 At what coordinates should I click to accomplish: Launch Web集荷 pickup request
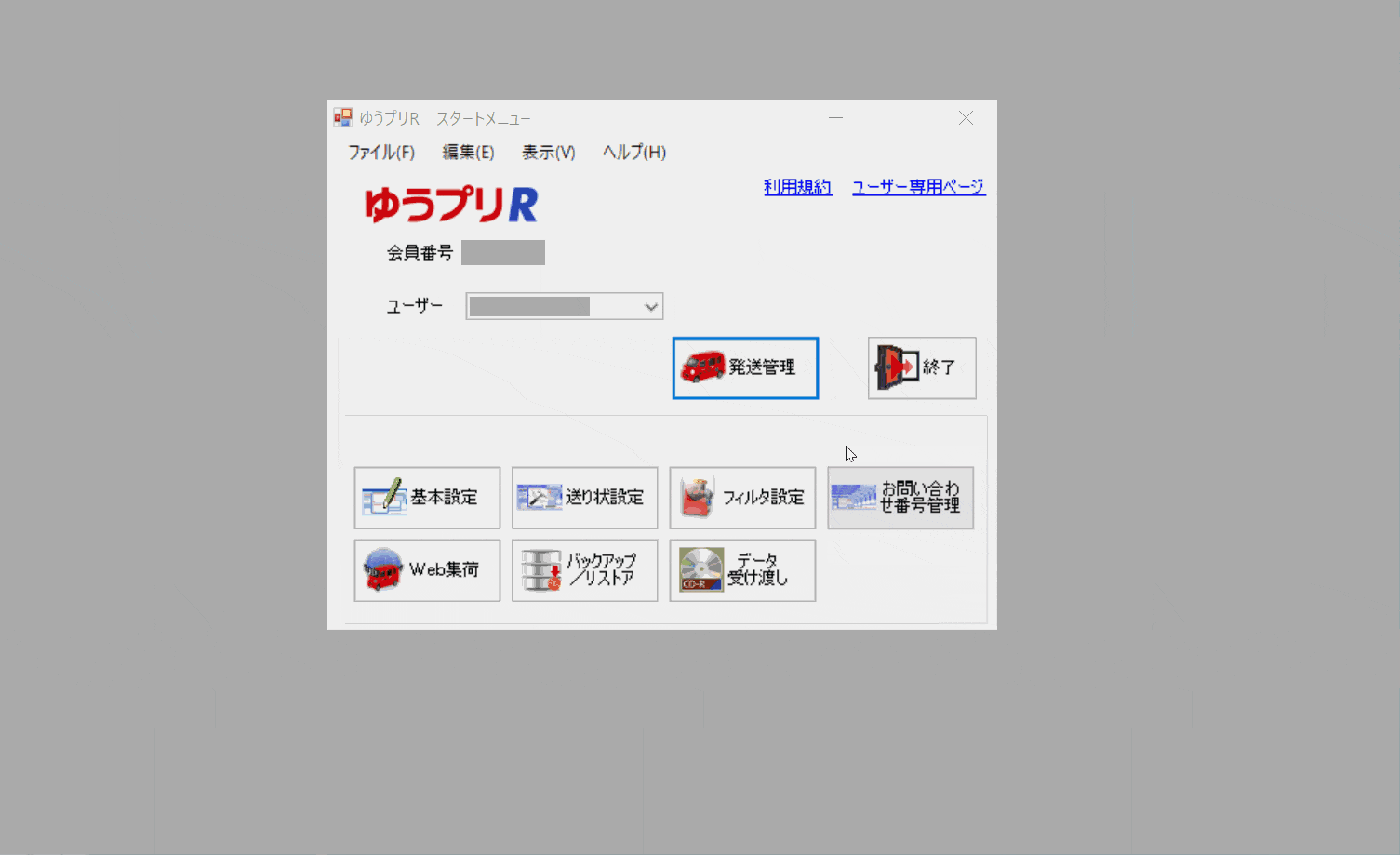(x=427, y=570)
